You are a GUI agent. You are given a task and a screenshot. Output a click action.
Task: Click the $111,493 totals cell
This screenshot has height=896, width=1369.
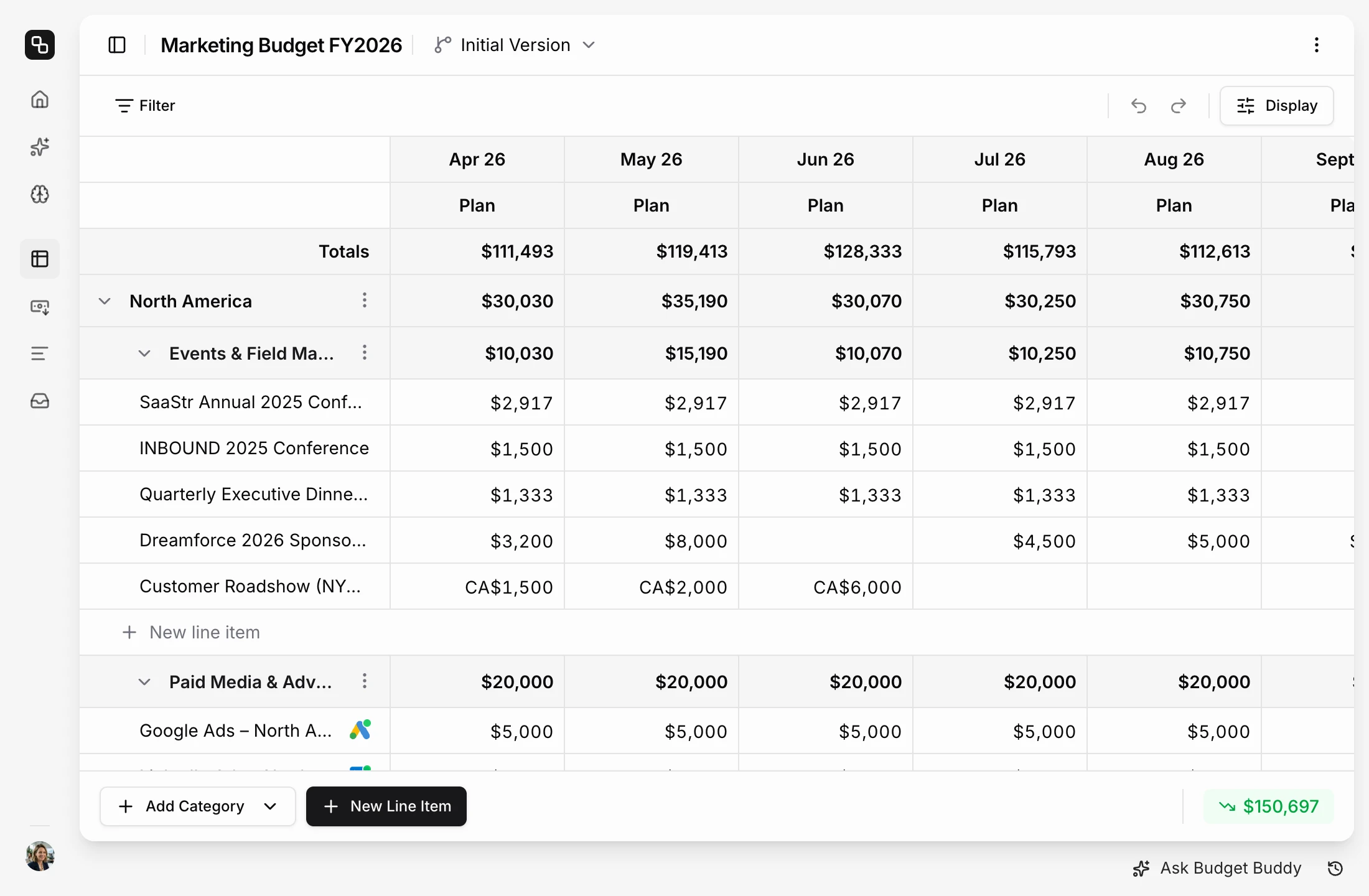click(477, 251)
